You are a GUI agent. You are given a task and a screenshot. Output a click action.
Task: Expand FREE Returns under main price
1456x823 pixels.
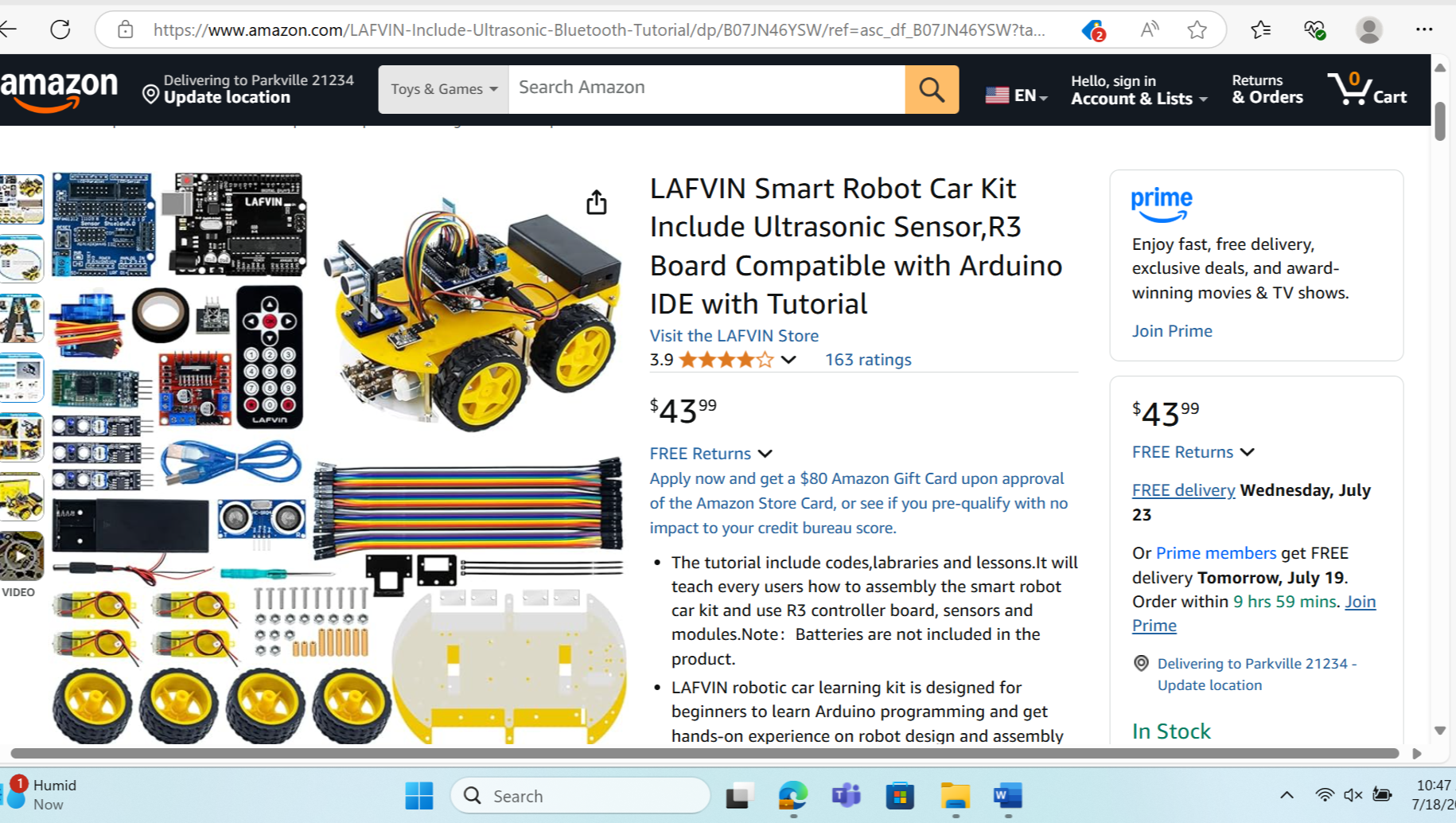point(710,454)
